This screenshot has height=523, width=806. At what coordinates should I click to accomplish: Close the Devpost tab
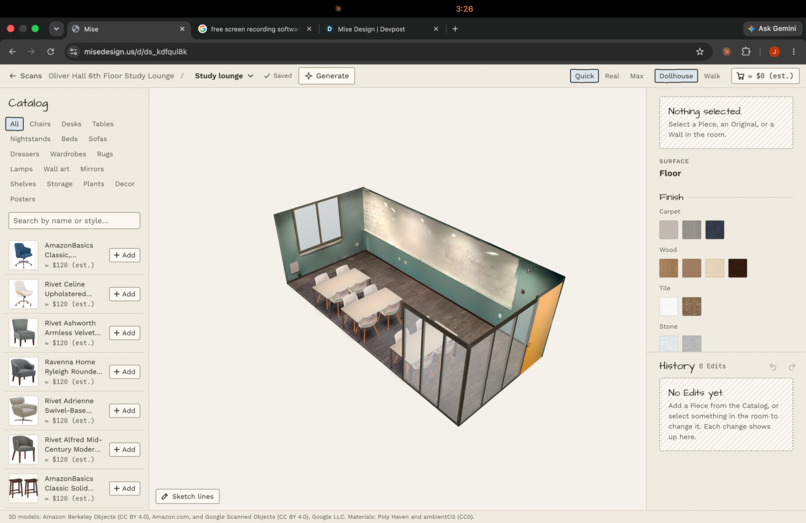coord(436,29)
